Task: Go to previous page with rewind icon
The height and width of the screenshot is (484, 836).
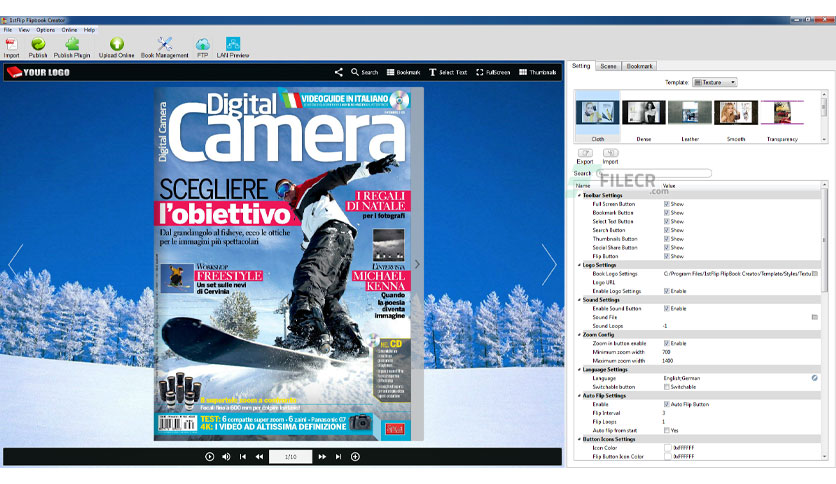Action: (x=259, y=457)
